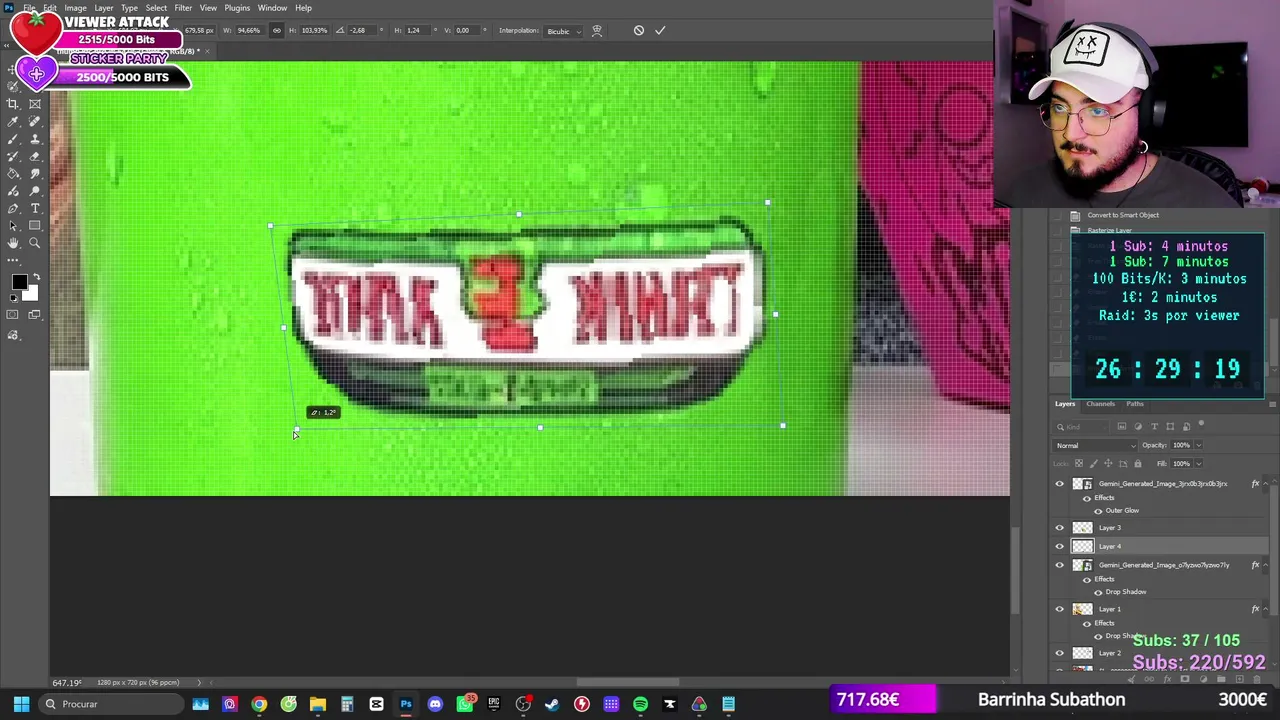This screenshot has width=1280, height=720.
Task: Toggle the aspect ratio link icon
Action: (277, 30)
